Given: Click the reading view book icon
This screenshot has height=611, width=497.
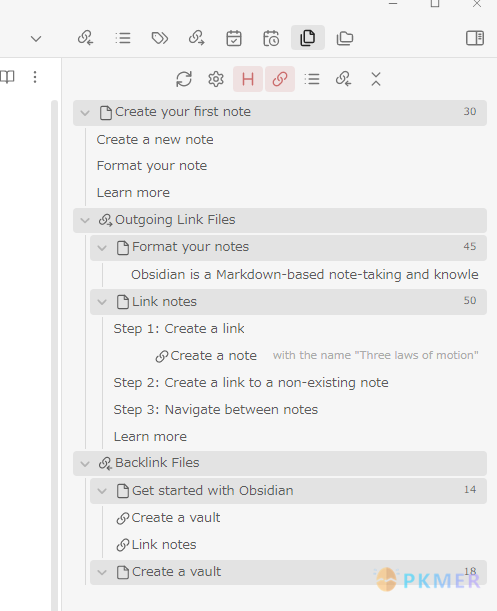Looking at the screenshot, I should click(7, 77).
